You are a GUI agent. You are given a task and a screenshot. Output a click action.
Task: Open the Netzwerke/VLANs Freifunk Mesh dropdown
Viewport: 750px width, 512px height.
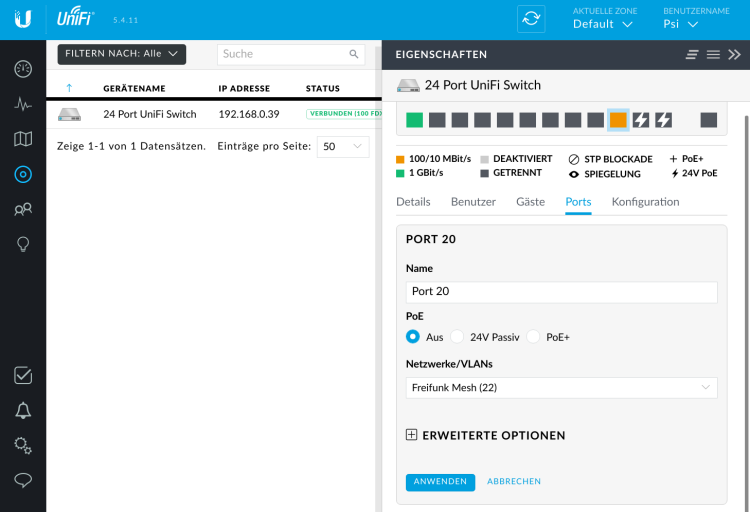click(562, 388)
